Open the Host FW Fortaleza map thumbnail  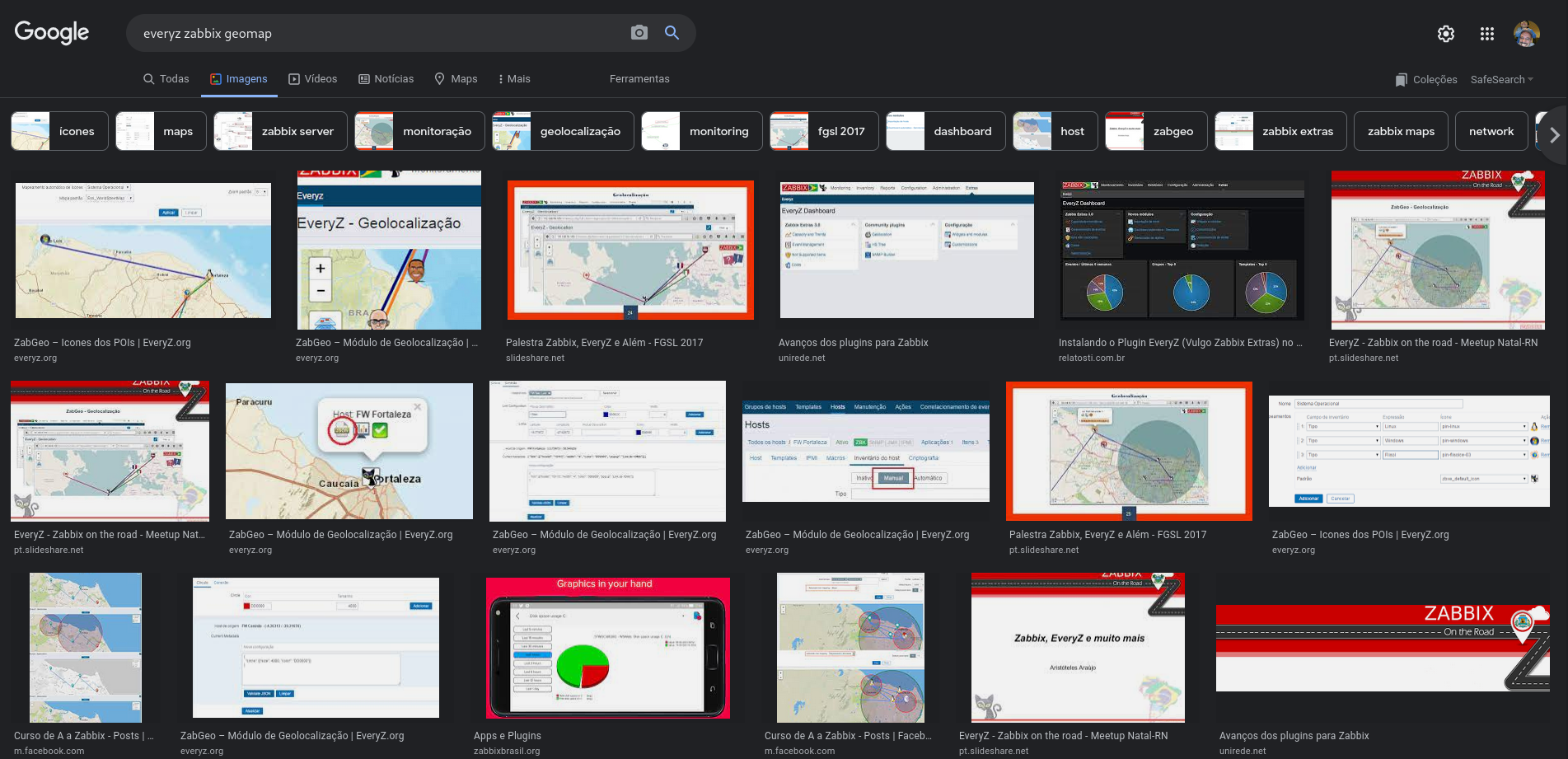(349, 451)
